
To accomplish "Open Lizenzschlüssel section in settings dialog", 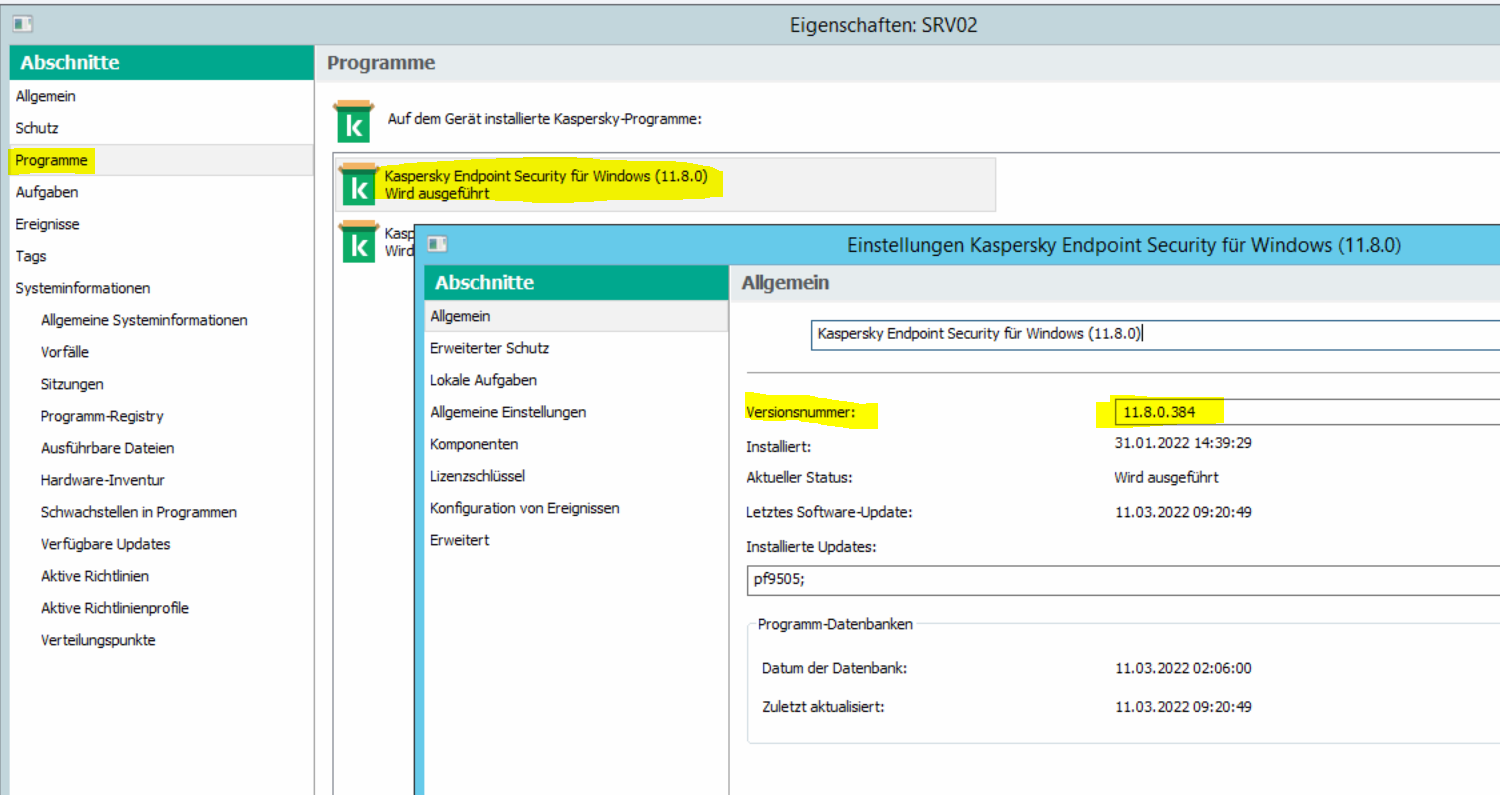I will 477,476.
